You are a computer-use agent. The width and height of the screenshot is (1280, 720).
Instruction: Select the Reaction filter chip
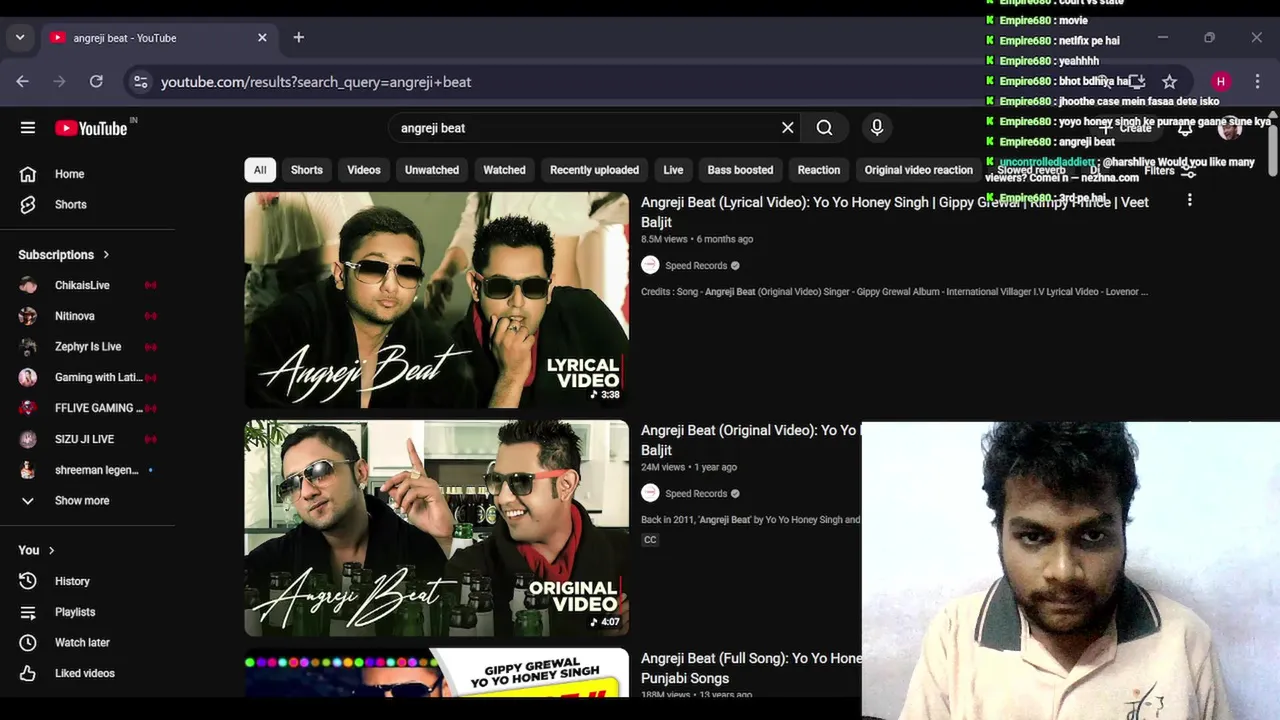point(819,170)
